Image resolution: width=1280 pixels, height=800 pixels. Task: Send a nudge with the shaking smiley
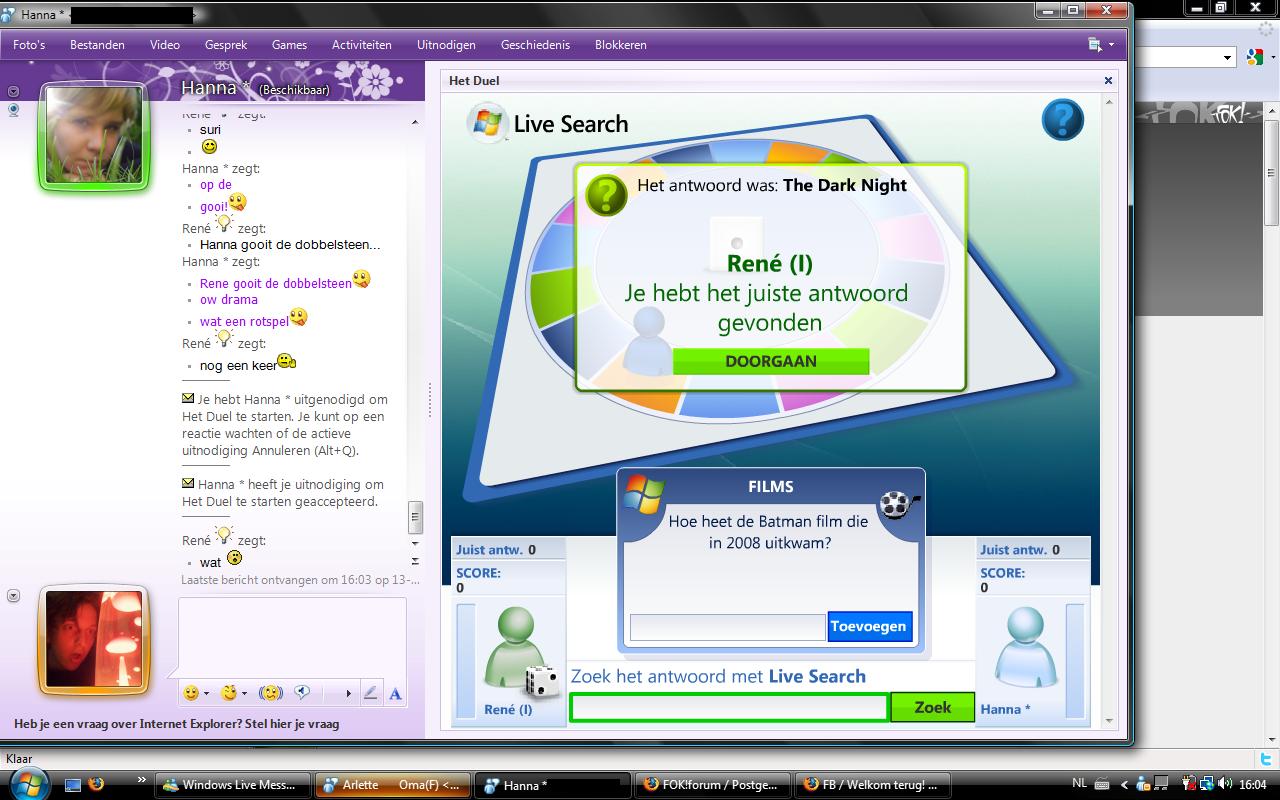pyautogui.click(x=270, y=693)
